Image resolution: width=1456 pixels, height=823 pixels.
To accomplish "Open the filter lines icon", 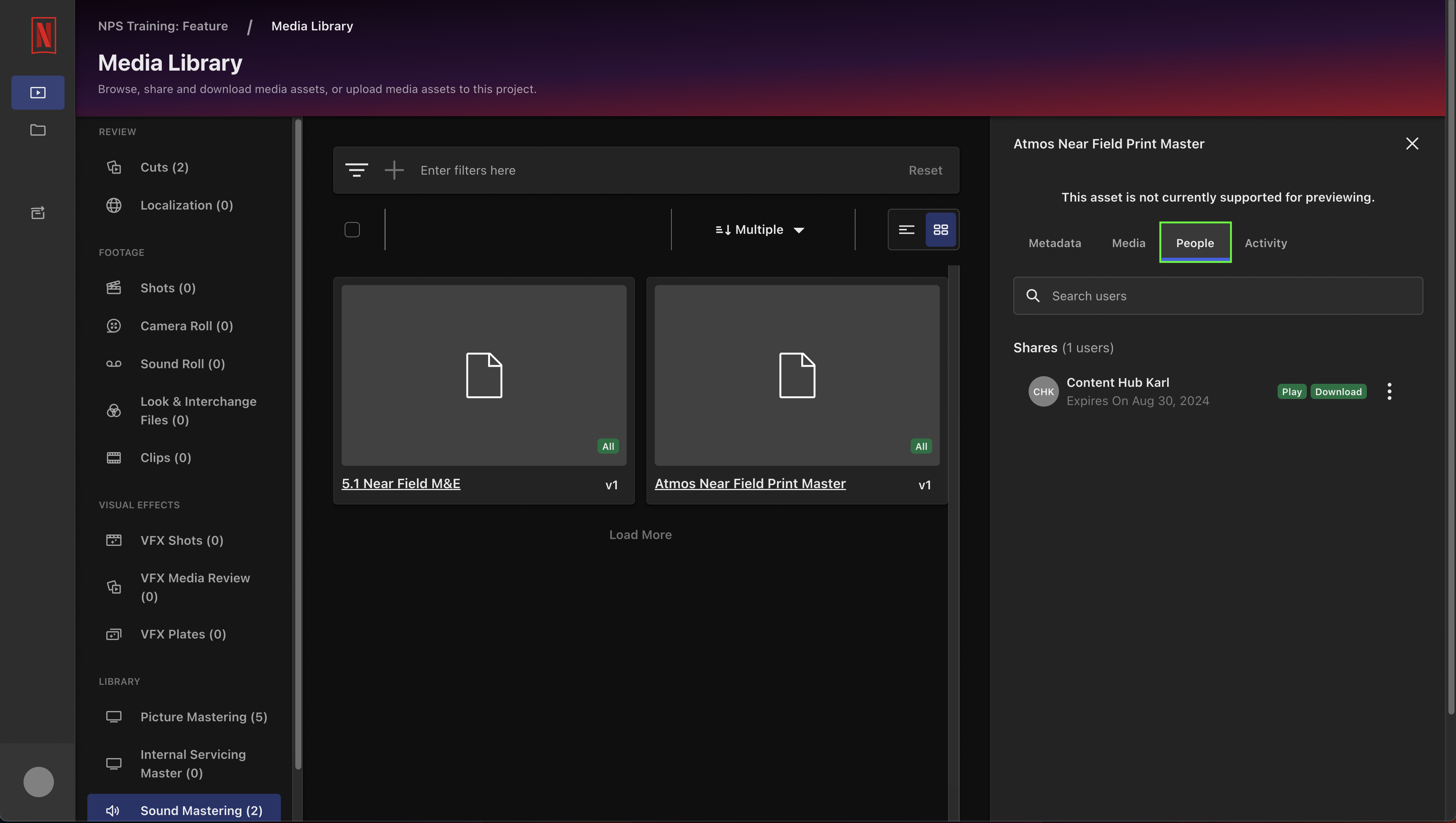I will [x=357, y=170].
